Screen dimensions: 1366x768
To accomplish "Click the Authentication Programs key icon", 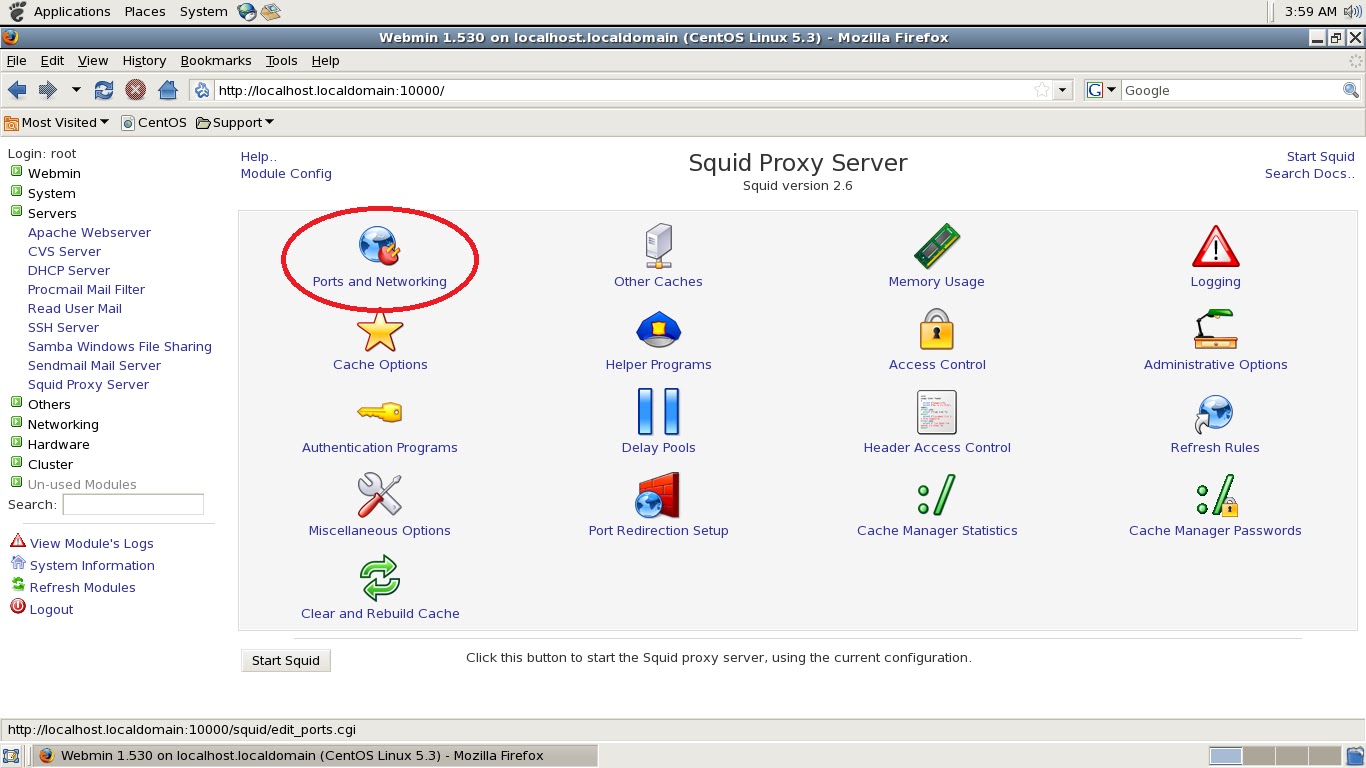I will (380, 412).
